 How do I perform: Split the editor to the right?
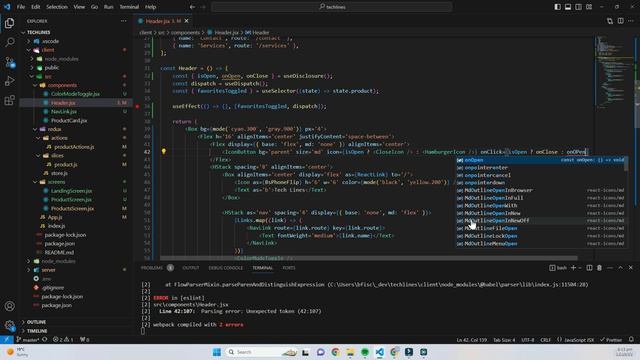point(620,21)
